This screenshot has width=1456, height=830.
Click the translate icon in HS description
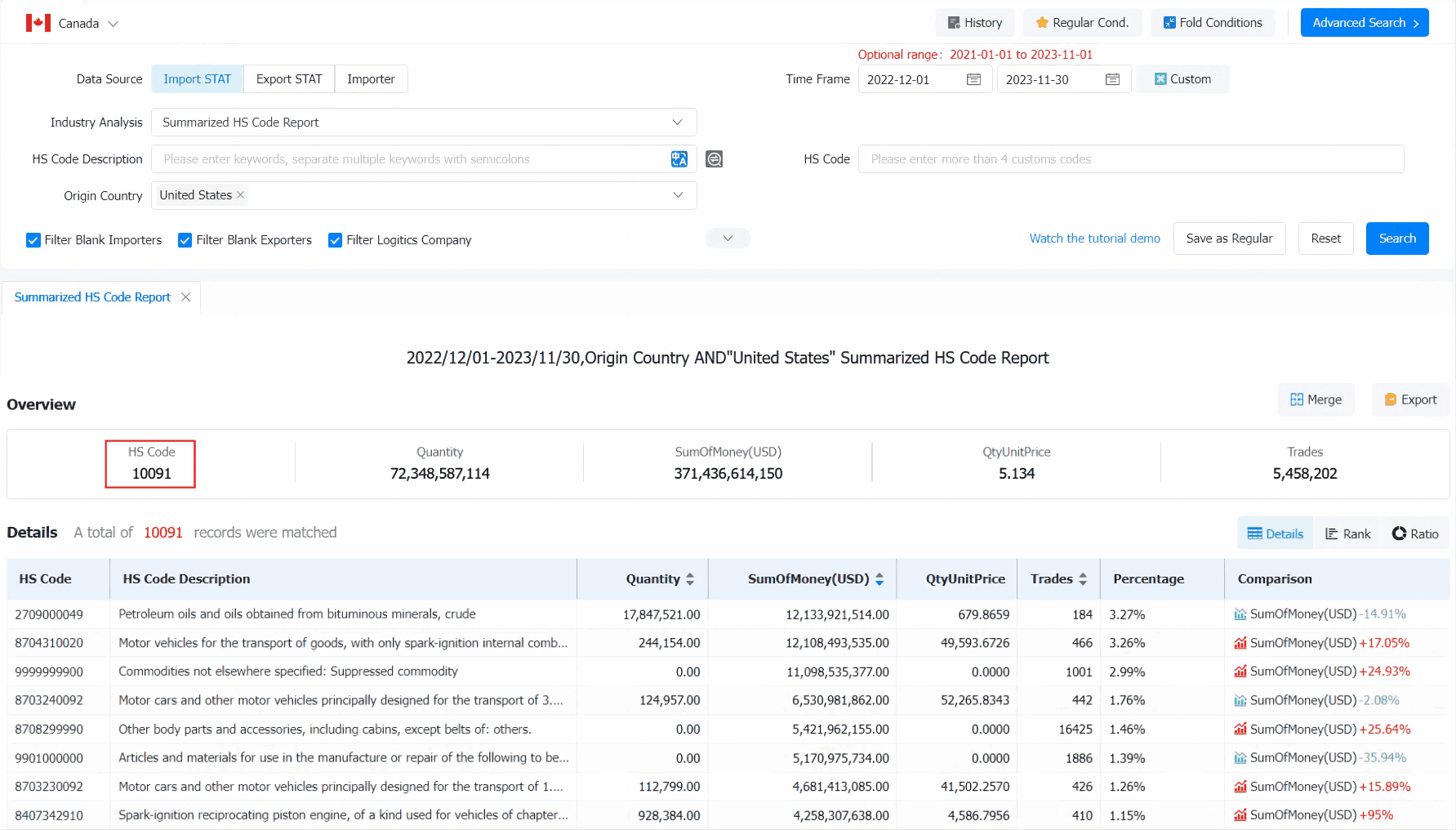679,159
